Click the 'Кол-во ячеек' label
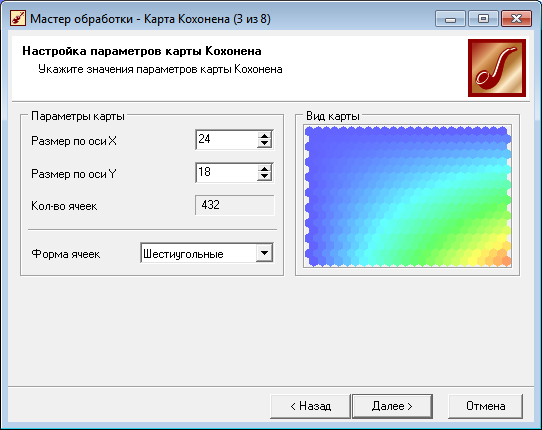This screenshot has height=430, width=542. click(64, 206)
